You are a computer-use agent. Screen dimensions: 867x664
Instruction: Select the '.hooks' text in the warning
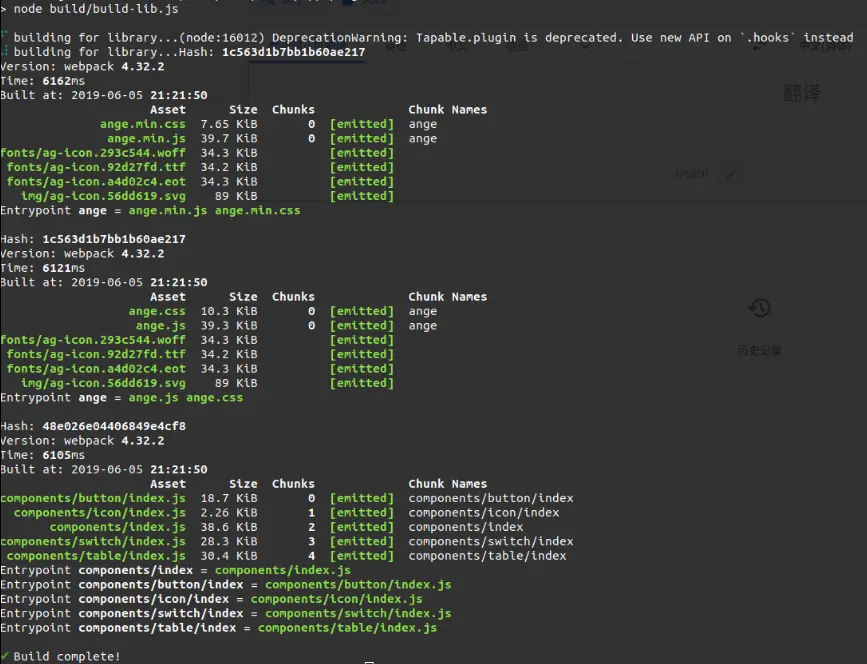pyautogui.click(x=767, y=38)
